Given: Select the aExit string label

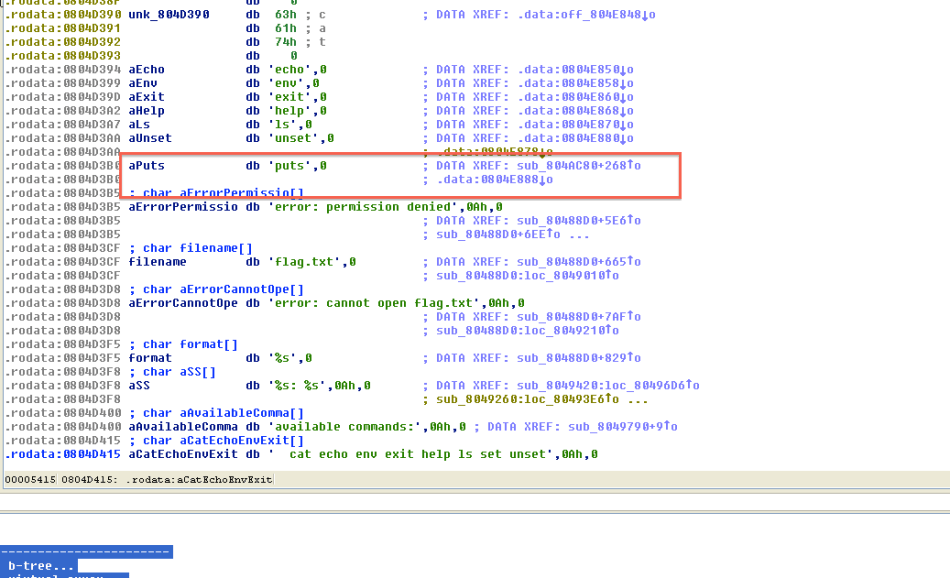Looking at the screenshot, I should point(147,97).
